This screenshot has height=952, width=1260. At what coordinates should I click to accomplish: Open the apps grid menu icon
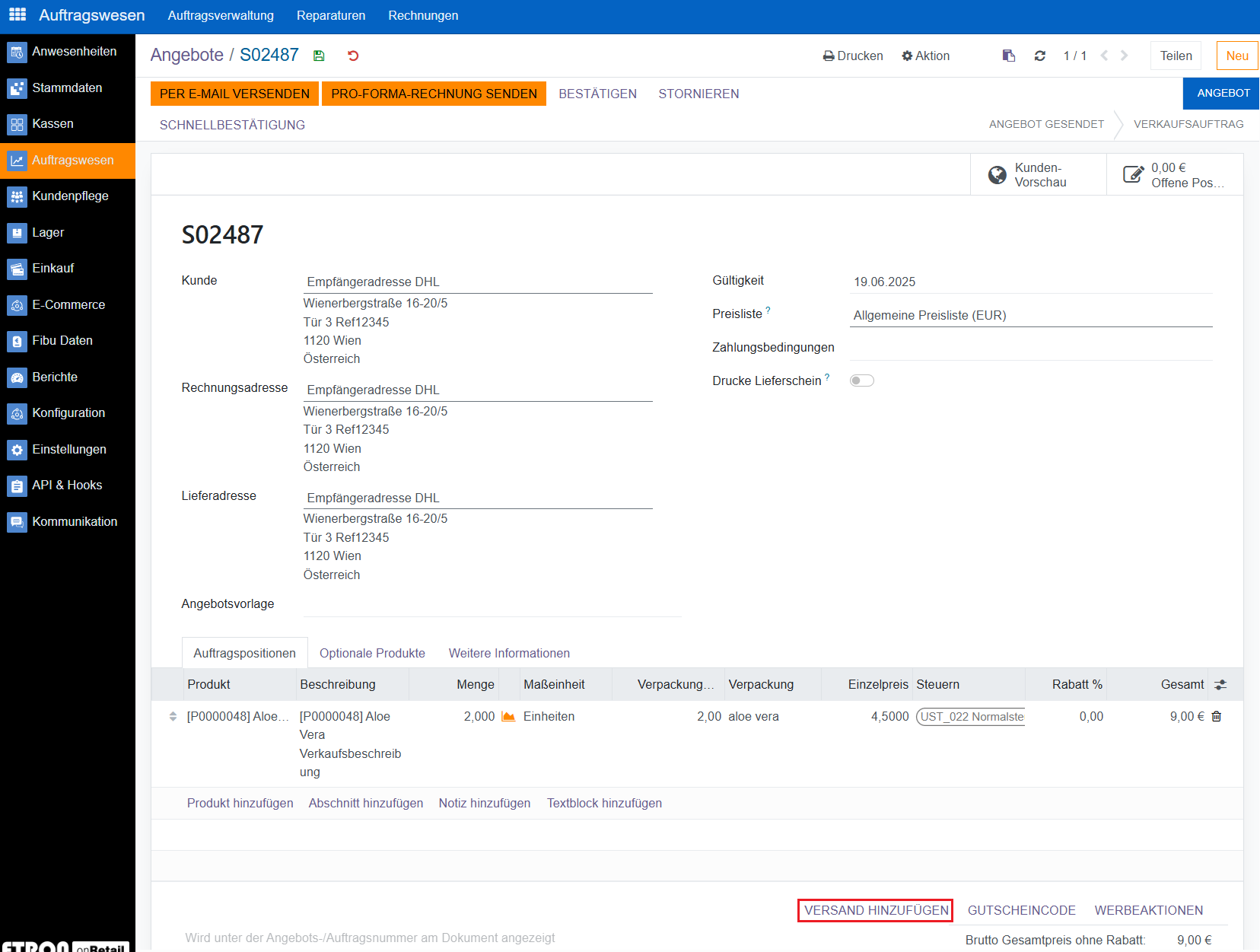point(17,15)
